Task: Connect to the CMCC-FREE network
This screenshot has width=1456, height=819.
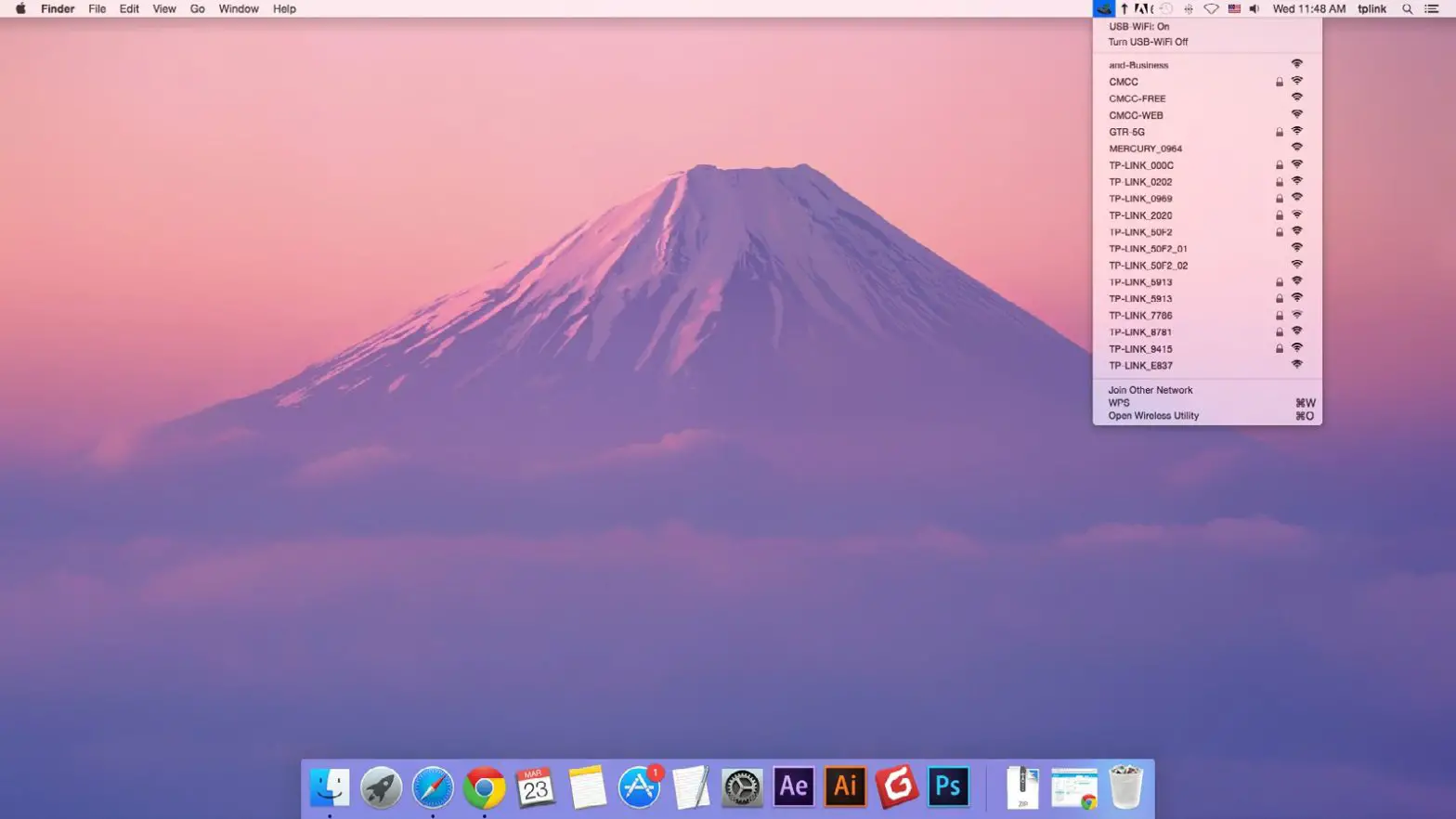Action: [1137, 98]
